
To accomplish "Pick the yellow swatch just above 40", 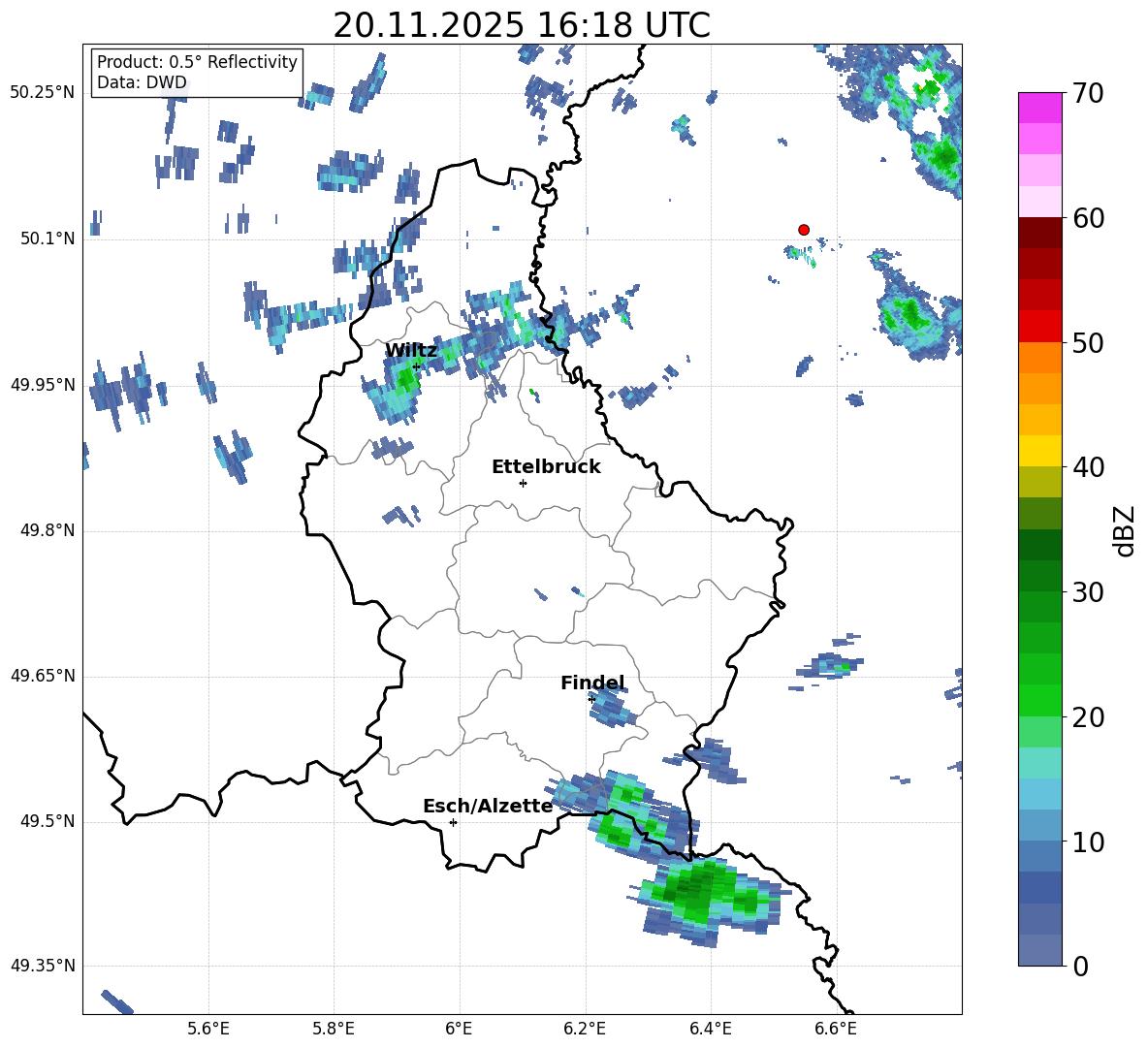I will 1039,451.
